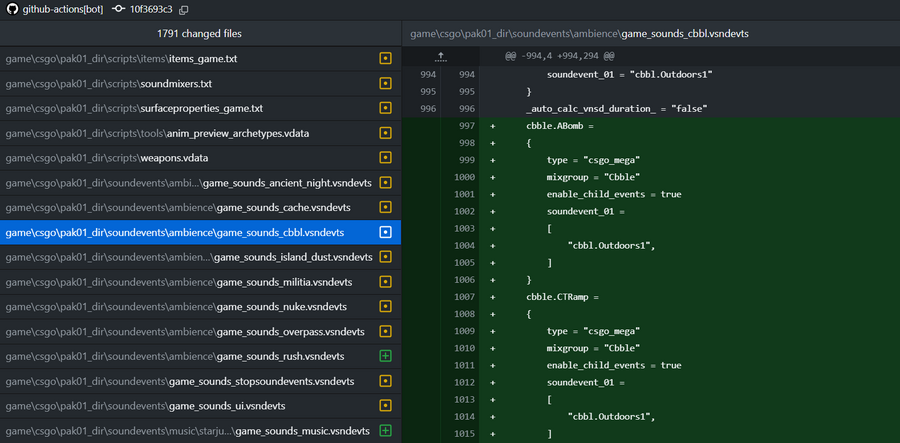Click added line cbble.ABomb =
This screenshot has width=900, height=443.
559,126
